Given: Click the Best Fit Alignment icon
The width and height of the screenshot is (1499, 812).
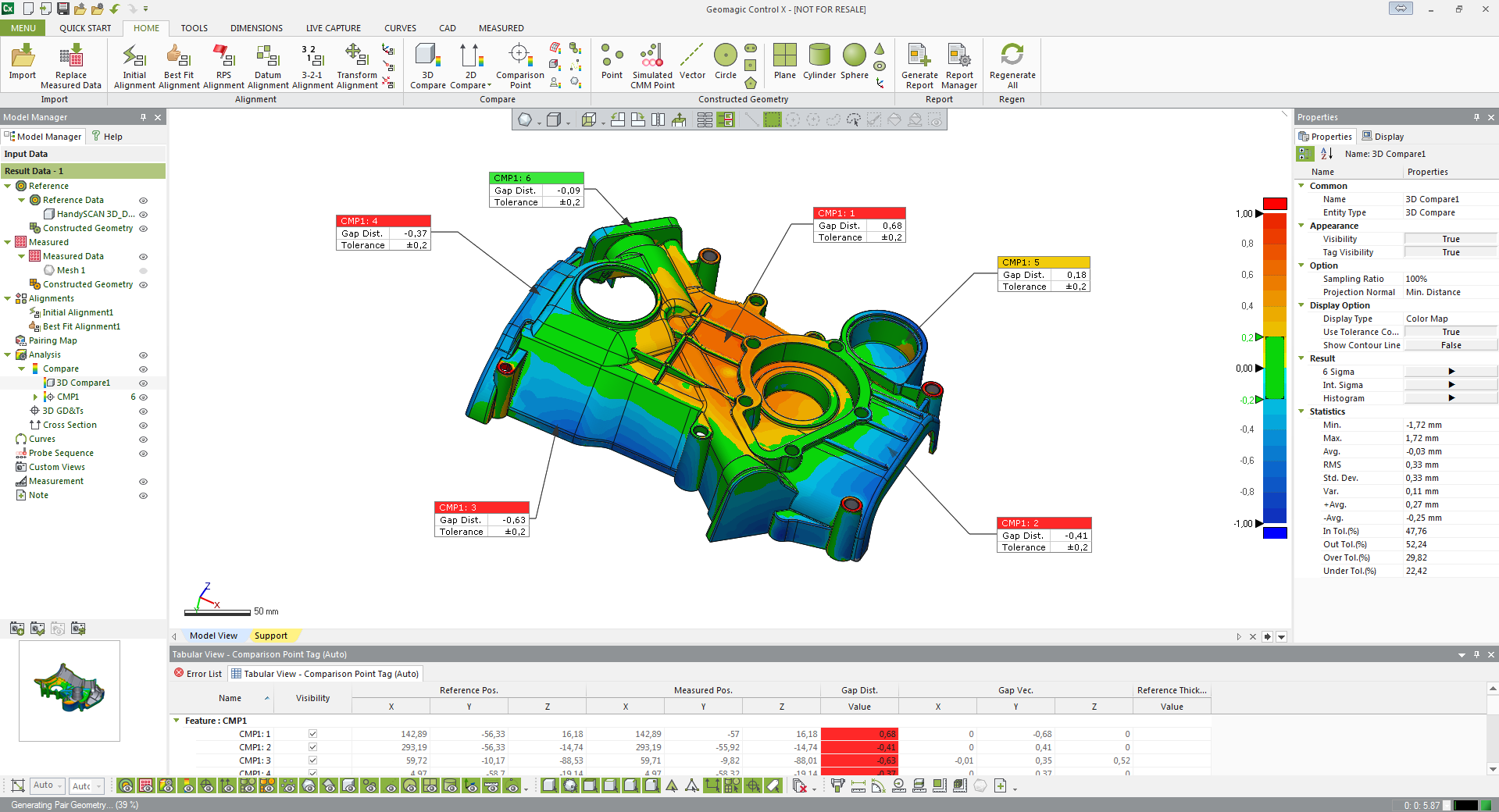Looking at the screenshot, I should 178,56.
